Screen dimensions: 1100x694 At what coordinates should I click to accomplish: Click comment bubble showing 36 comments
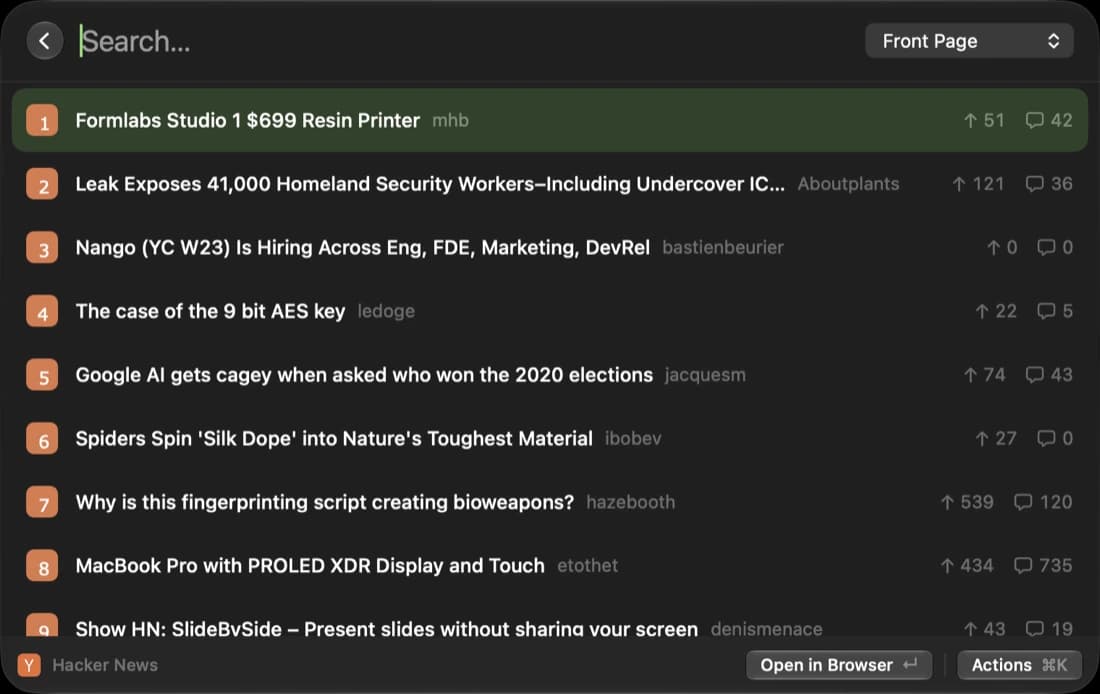point(1034,184)
